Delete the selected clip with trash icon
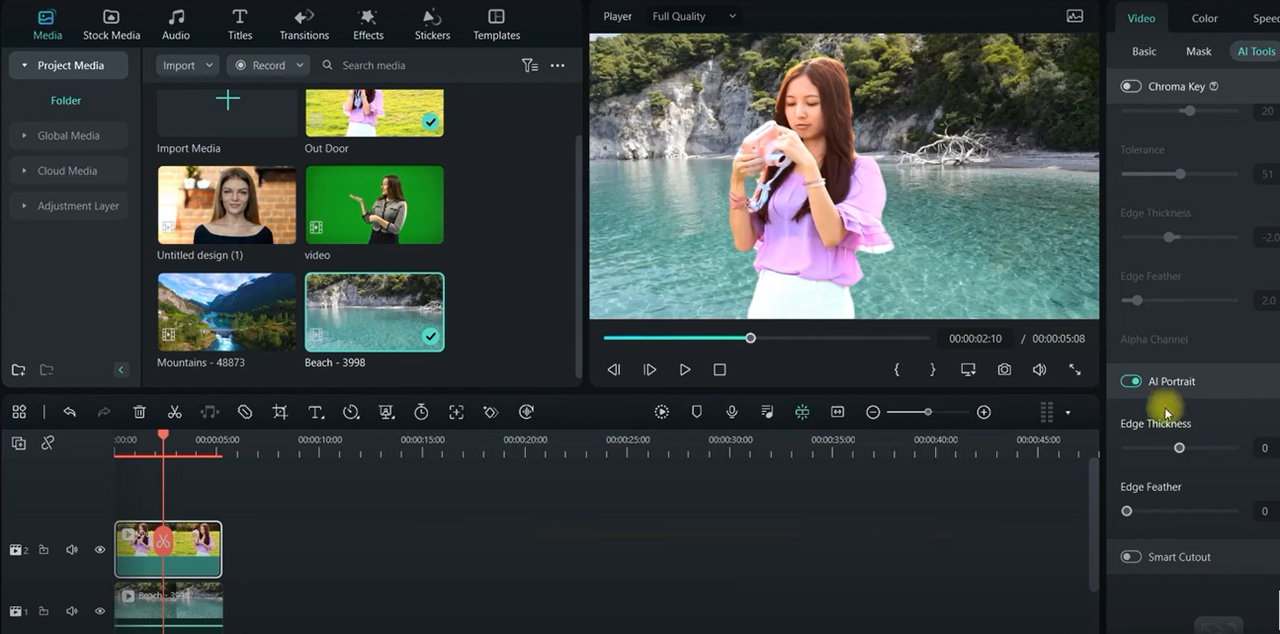Viewport: 1280px width, 634px height. 140,412
